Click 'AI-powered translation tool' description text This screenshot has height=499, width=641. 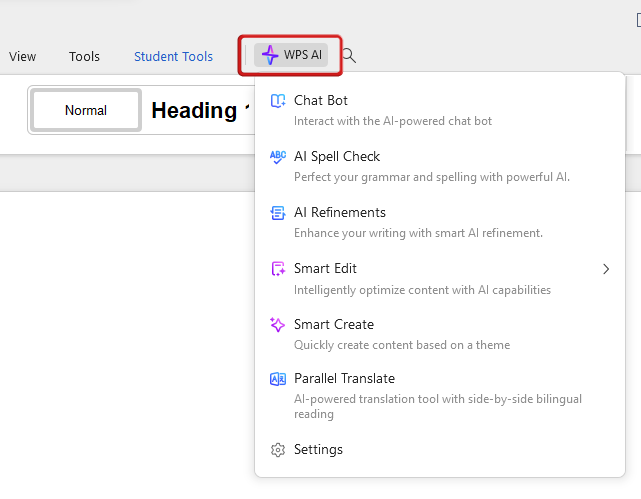pyautogui.click(x=438, y=406)
